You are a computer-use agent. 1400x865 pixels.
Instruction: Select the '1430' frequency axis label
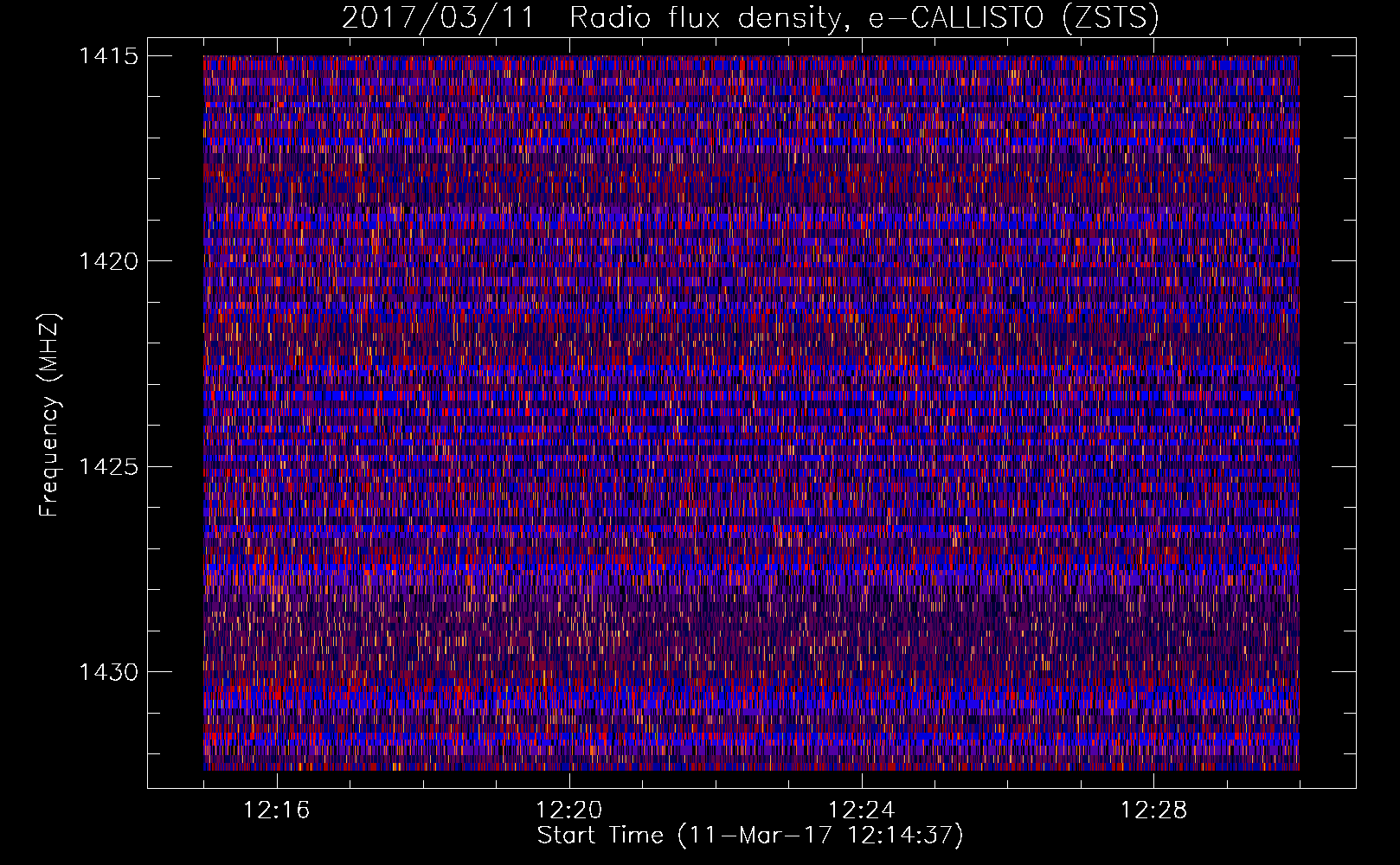[108, 672]
